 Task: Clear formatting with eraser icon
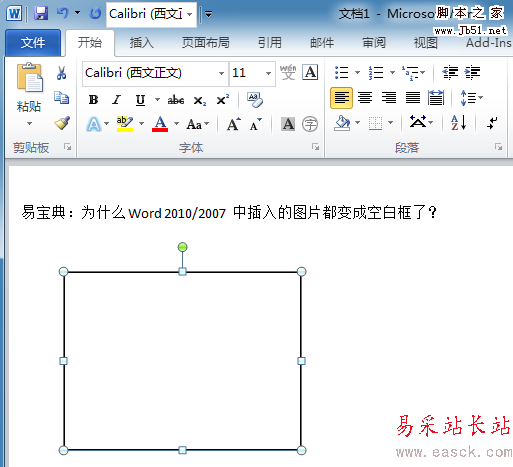pos(255,100)
